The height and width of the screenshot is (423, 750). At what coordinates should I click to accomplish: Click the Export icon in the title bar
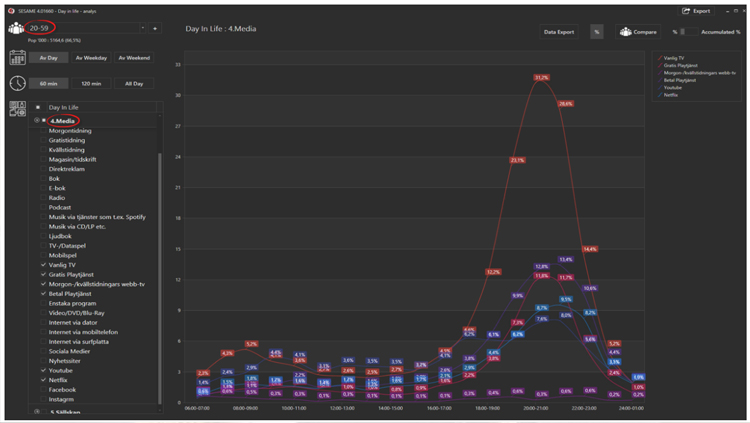coord(687,10)
